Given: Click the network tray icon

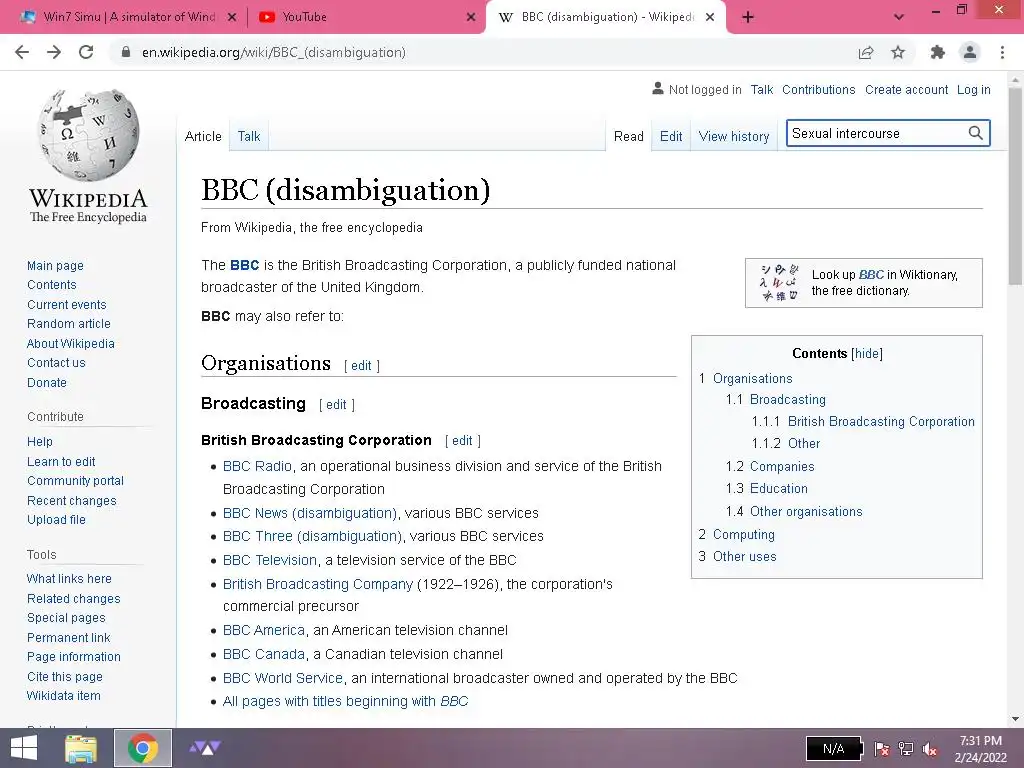Looking at the screenshot, I should pos(906,749).
